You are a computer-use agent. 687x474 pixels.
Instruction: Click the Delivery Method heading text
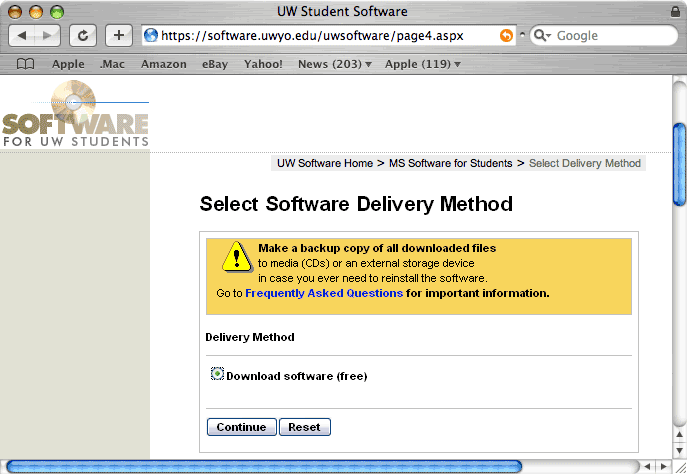point(250,337)
